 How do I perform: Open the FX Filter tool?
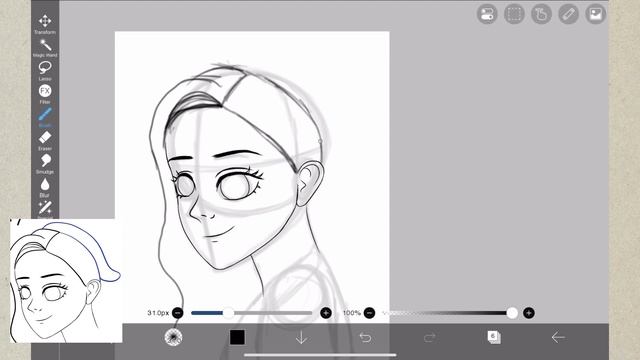(45, 94)
